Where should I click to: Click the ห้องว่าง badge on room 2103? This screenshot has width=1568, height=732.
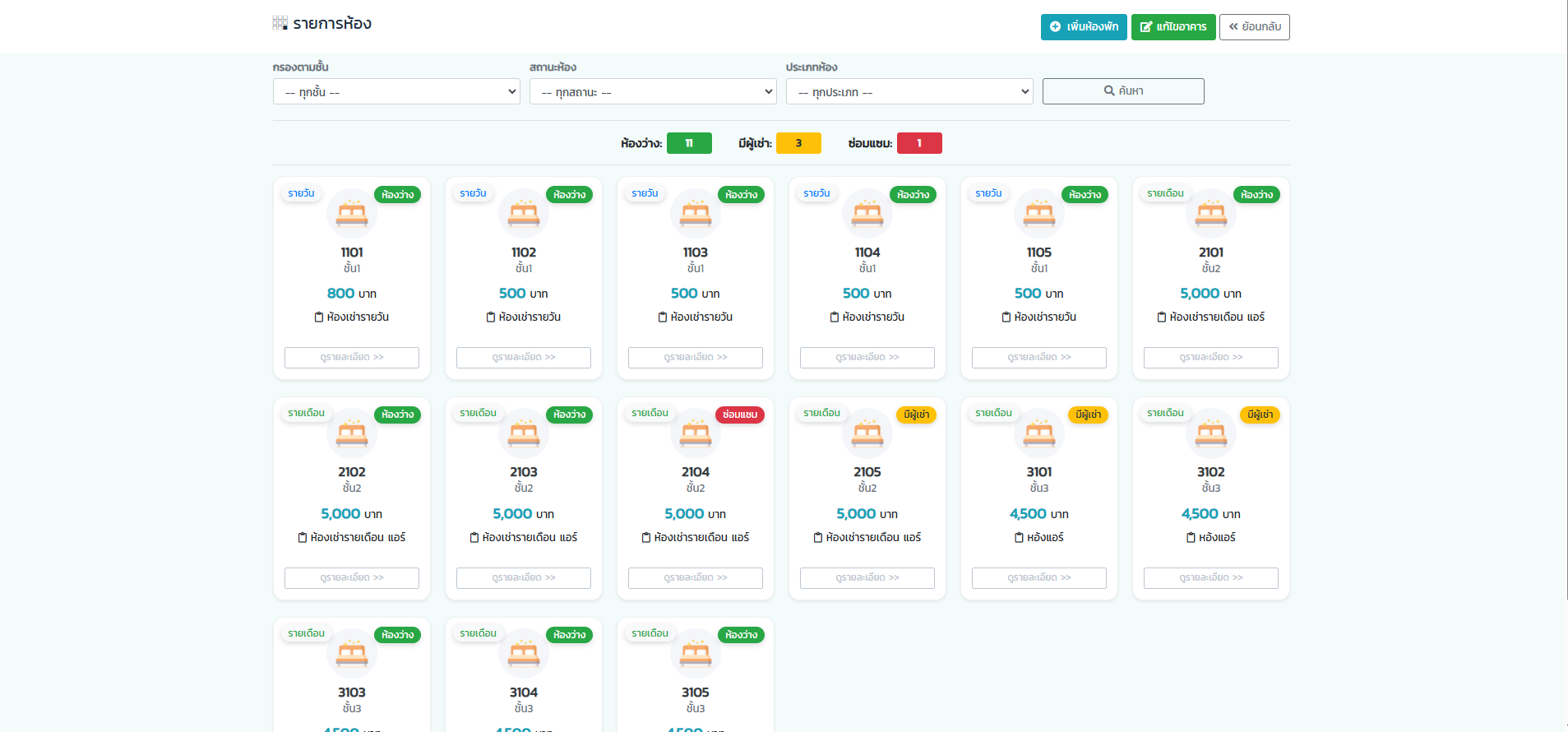(570, 415)
